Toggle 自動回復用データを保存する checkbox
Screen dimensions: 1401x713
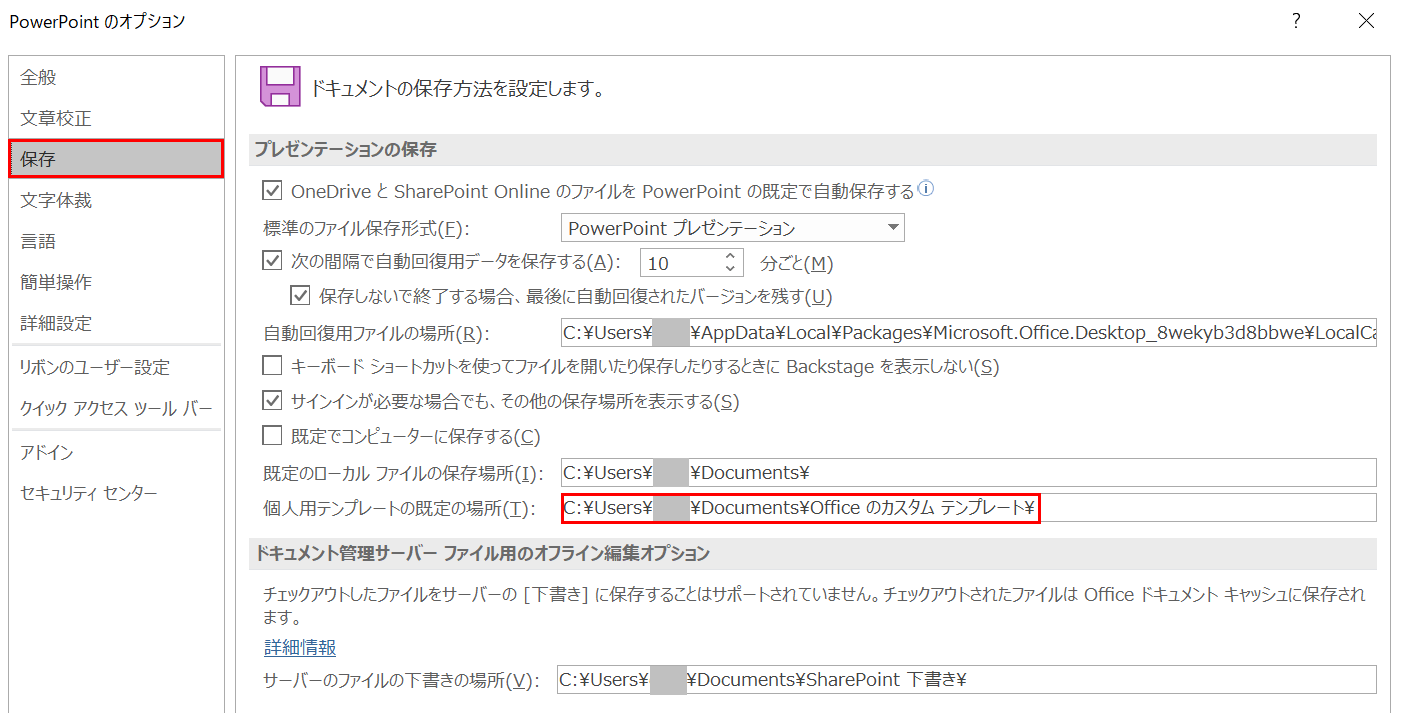272,261
